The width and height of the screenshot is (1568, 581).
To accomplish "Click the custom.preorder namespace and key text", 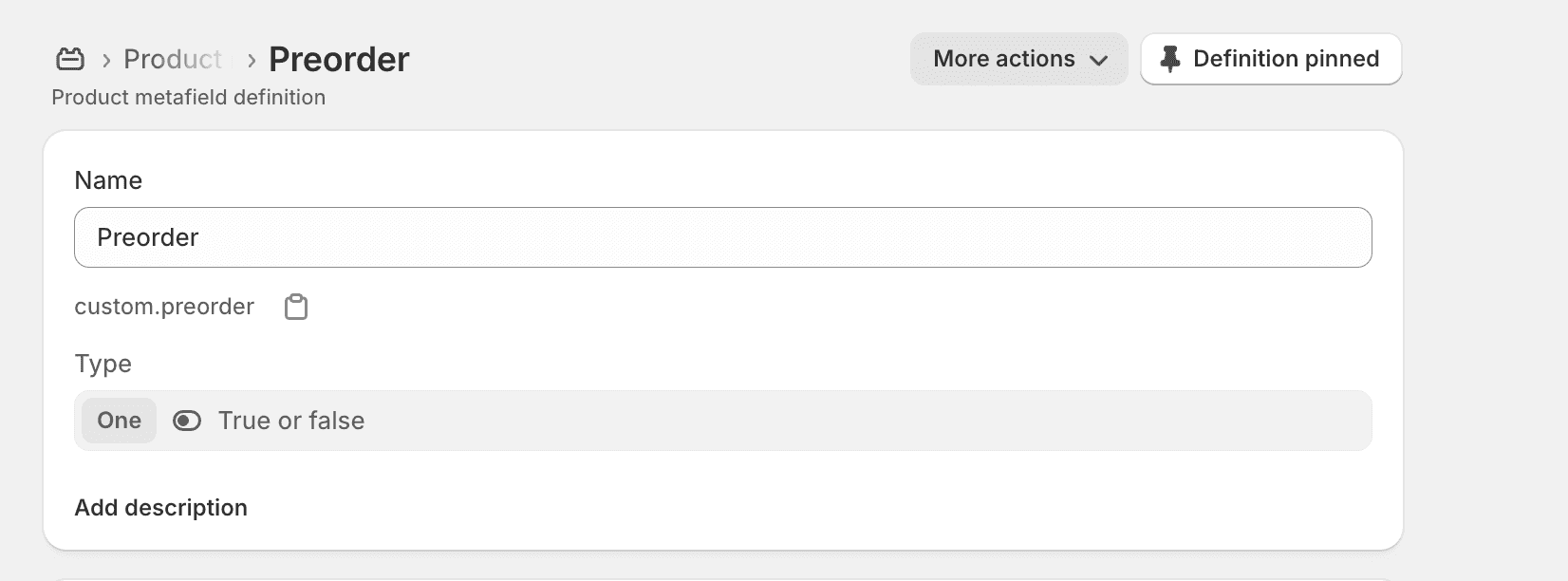I will pos(164,307).
